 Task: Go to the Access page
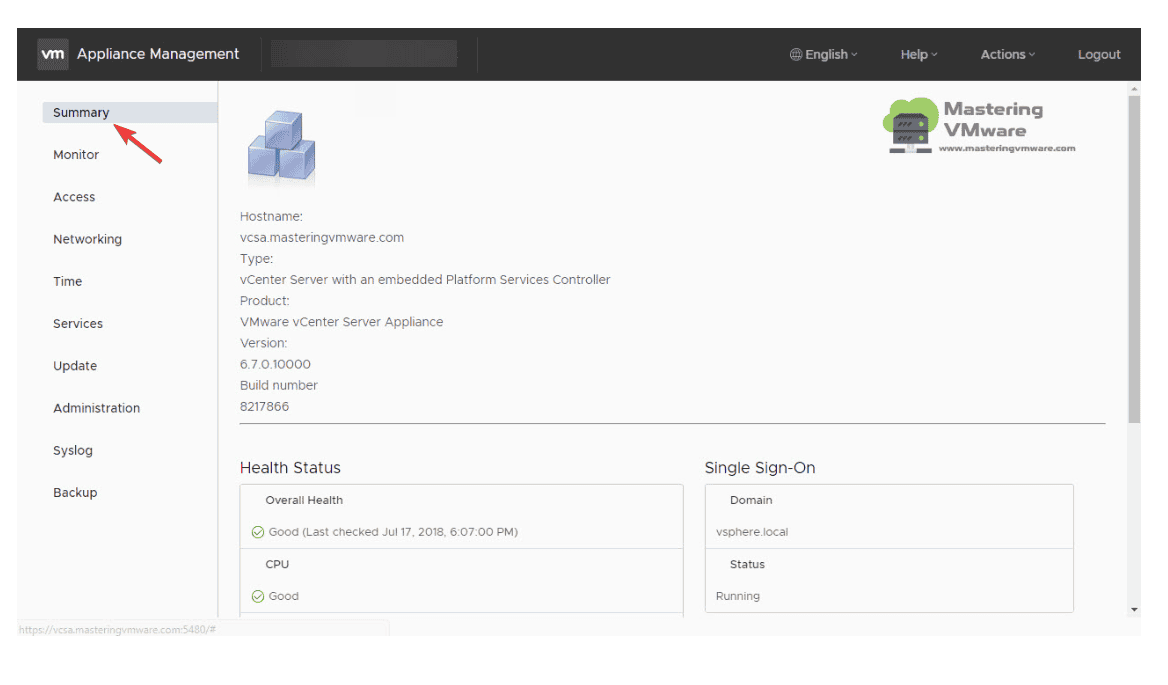coord(74,197)
